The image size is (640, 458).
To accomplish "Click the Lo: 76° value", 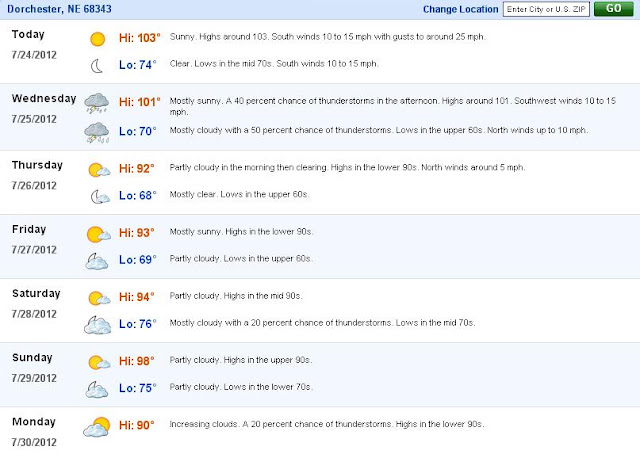I will [138, 324].
